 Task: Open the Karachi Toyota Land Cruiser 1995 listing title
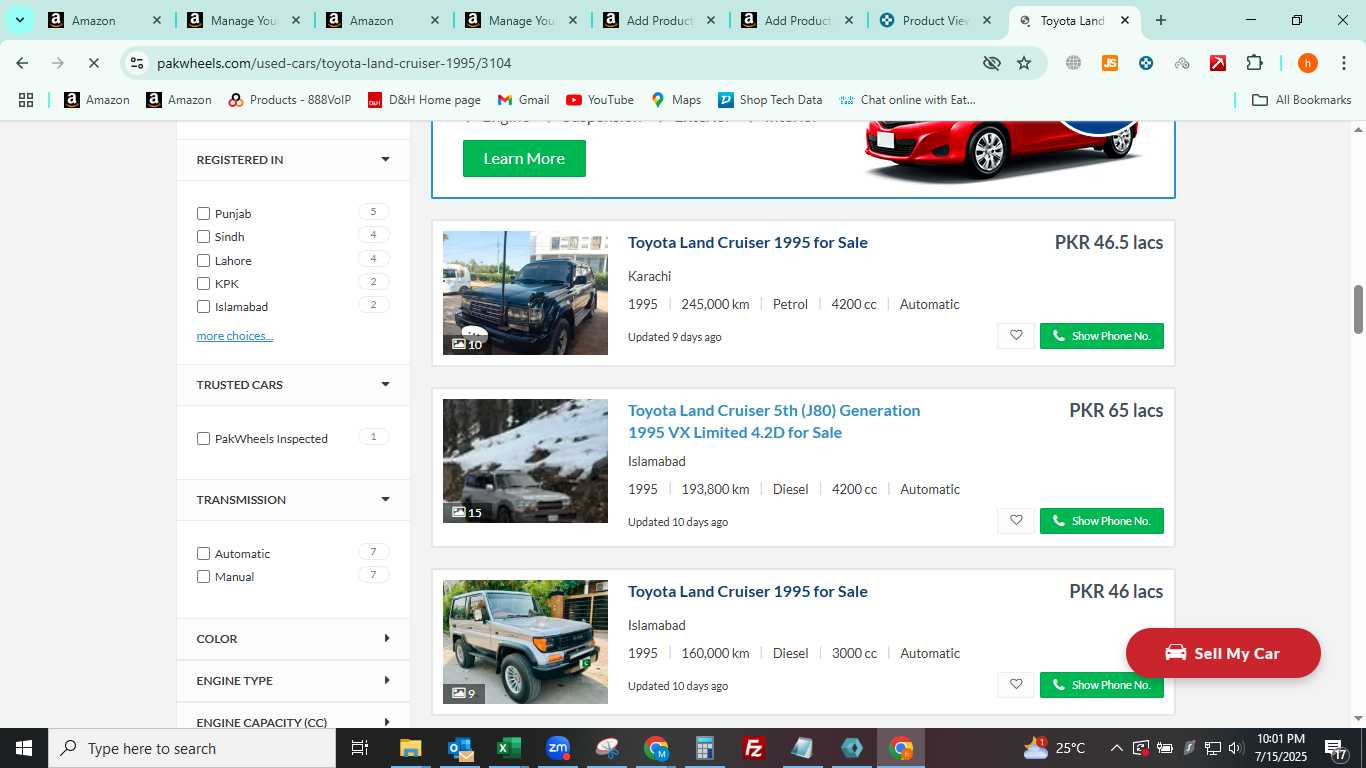click(748, 242)
